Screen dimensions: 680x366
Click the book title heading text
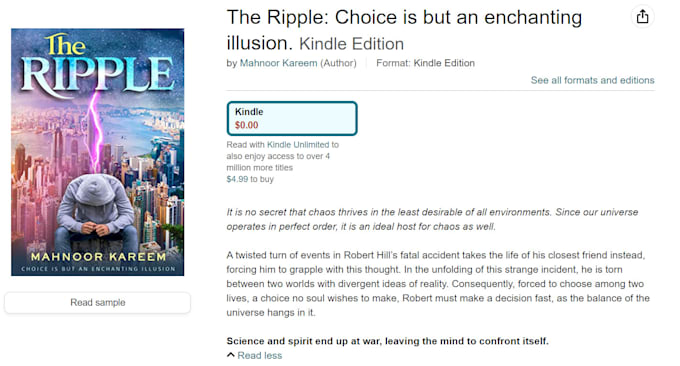click(404, 30)
